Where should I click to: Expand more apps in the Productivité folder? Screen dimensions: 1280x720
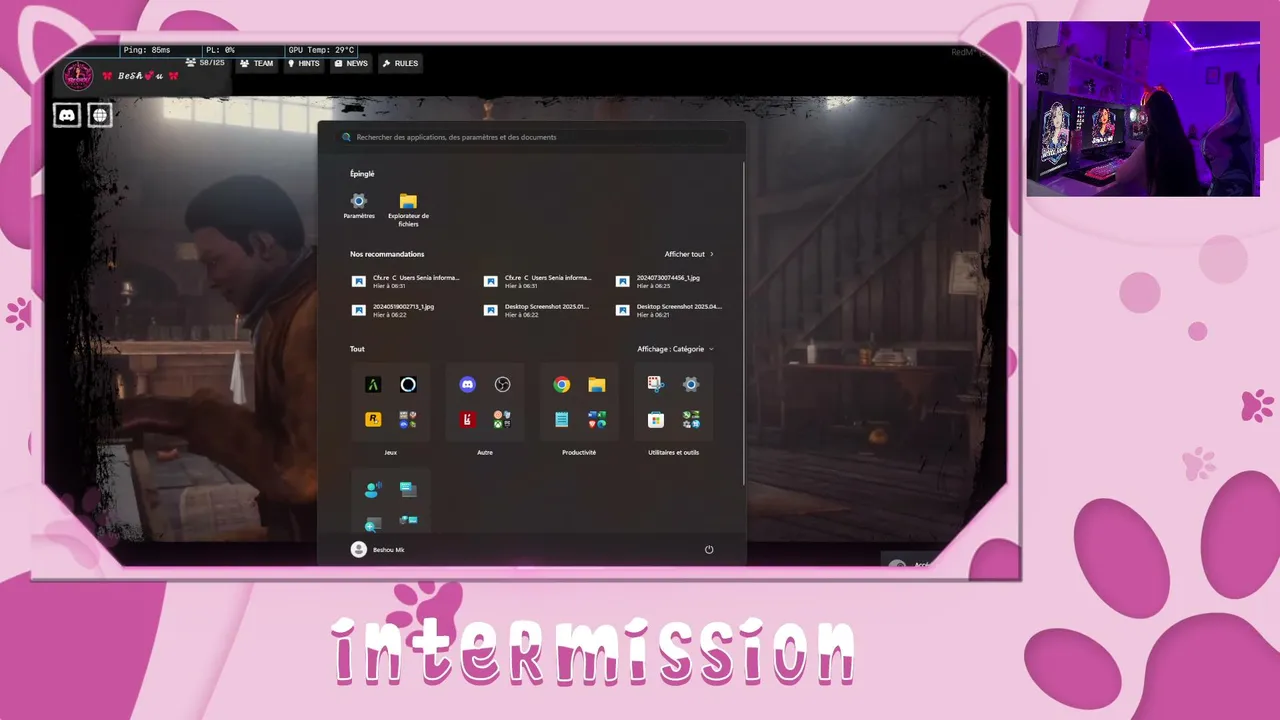[597, 420]
